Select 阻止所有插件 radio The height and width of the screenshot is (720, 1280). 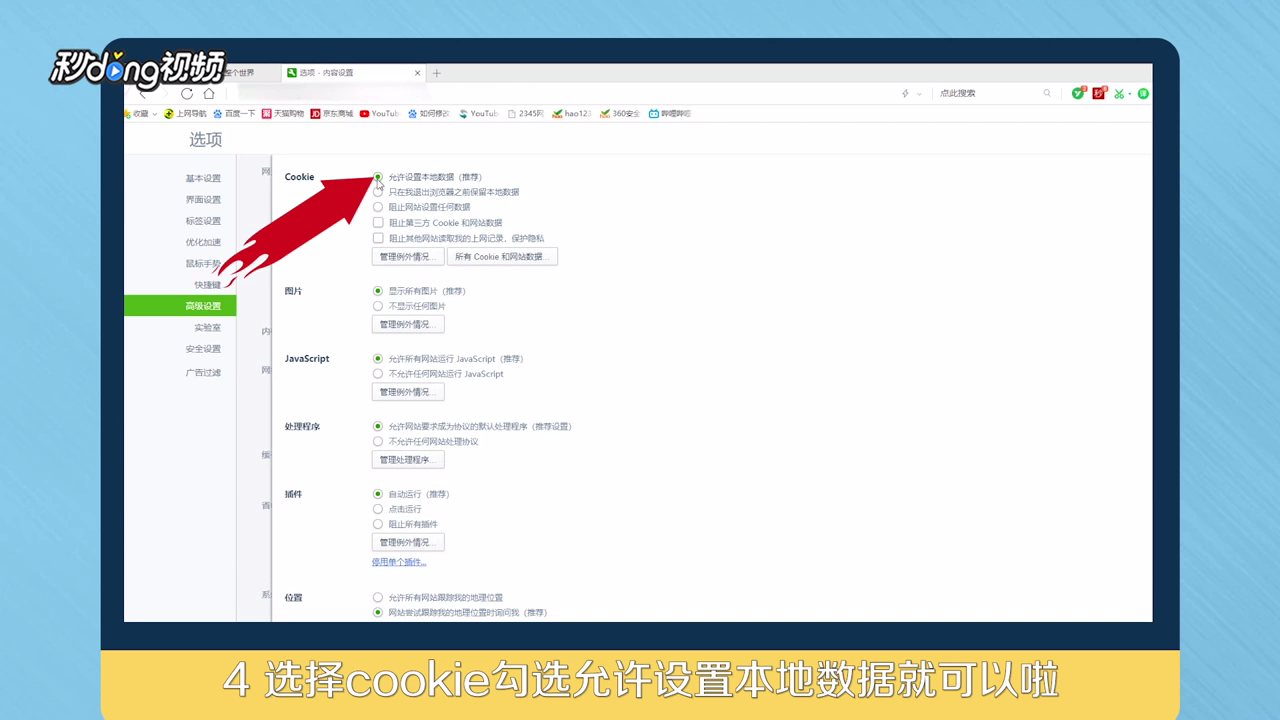pyautogui.click(x=378, y=524)
